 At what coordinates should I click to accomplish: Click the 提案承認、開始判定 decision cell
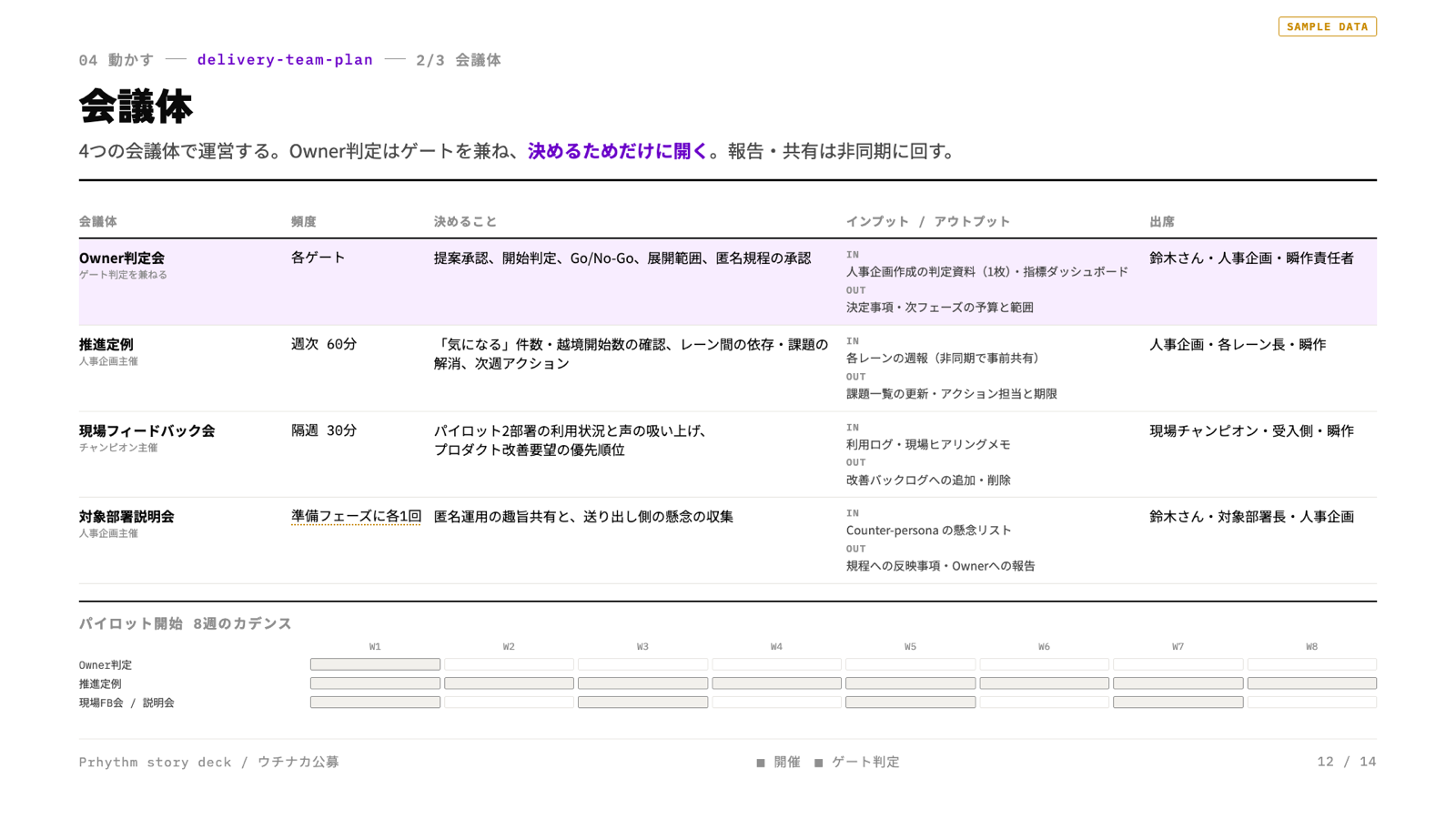point(622,258)
